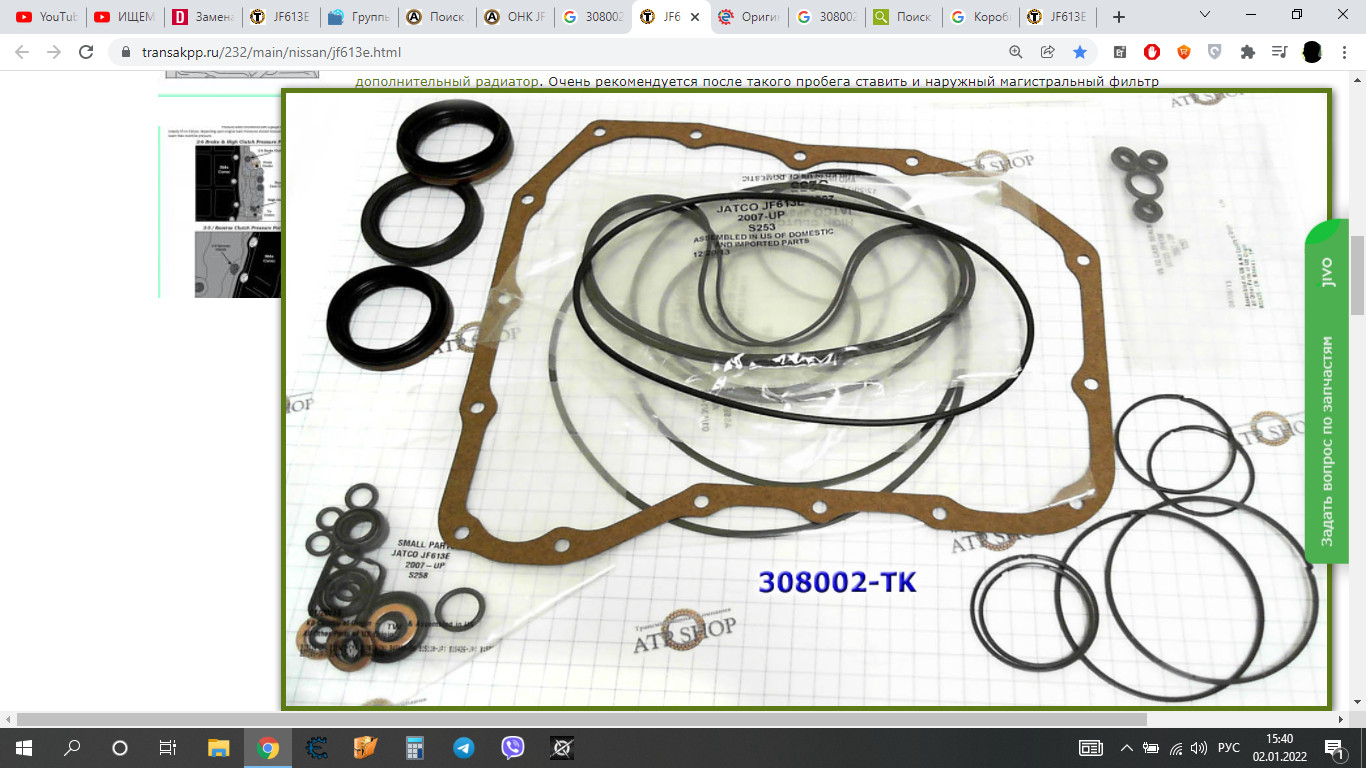Screen dimensions: 1366x768
Task: Click the red adblock extension icon
Action: [x=1152, y=52]
